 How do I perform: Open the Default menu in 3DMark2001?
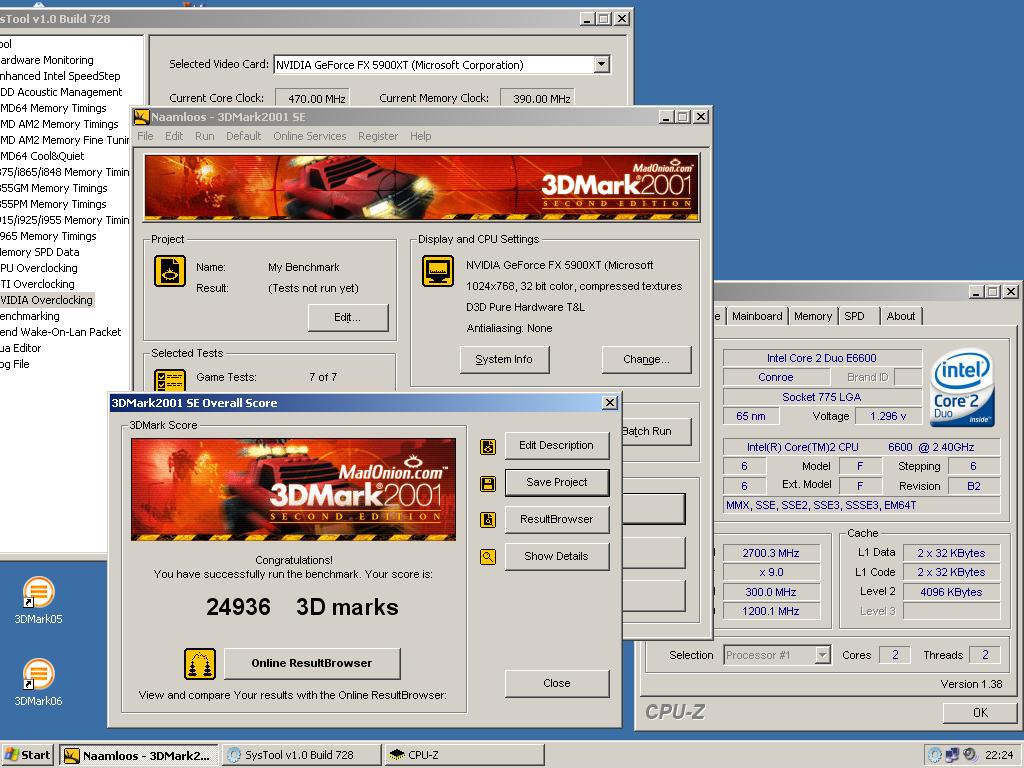pos(244,136)
